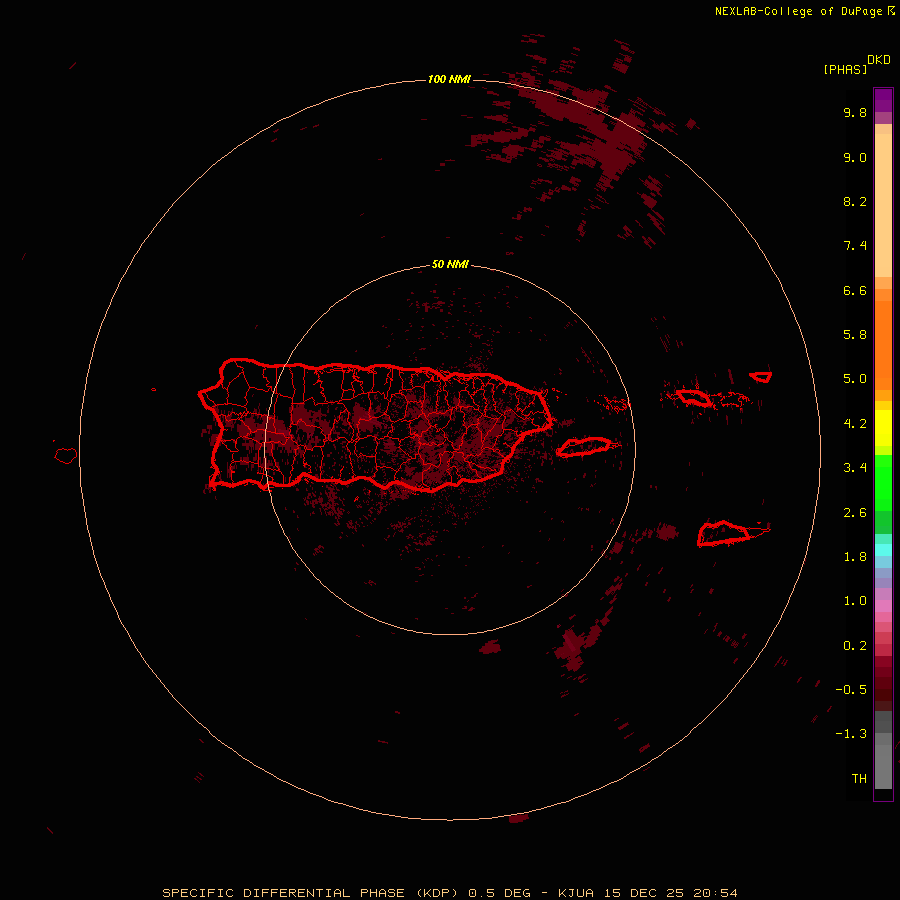Pick the bright orange swatch on color bar
Screen dimensions: 900x900
tap(883, 344)
